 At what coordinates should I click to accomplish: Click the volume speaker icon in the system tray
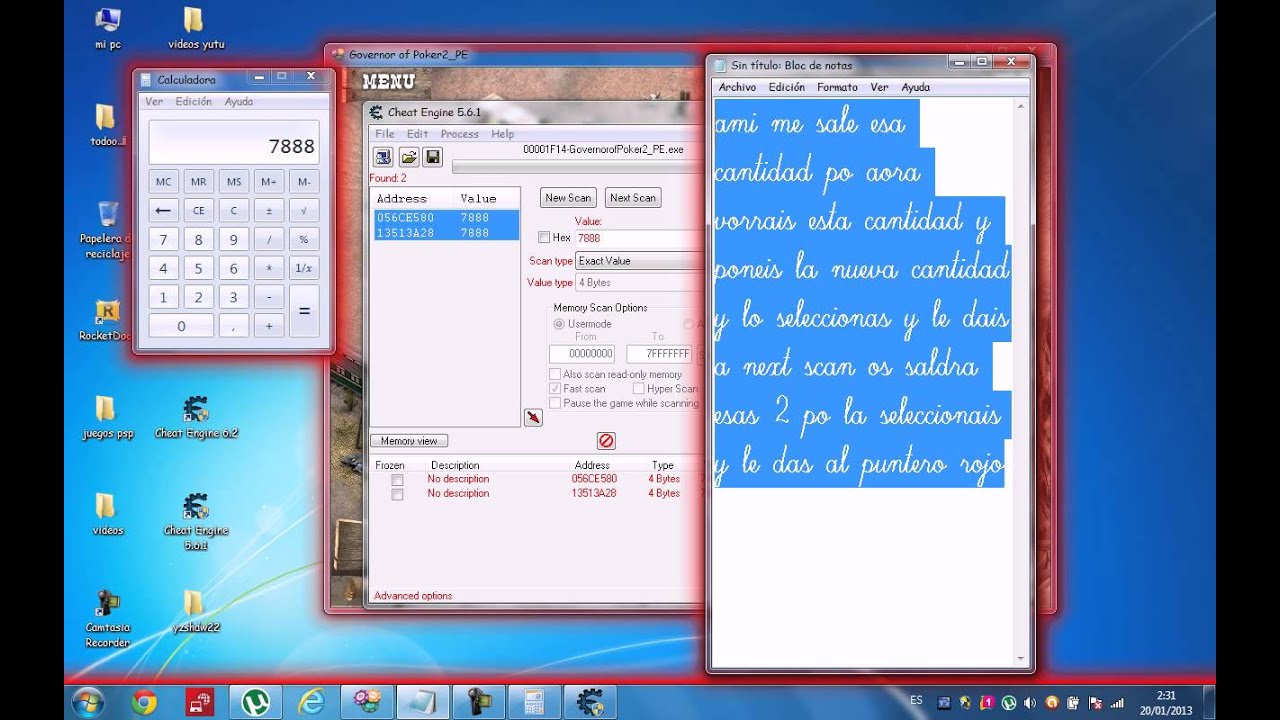click(x=1029, y=702)
